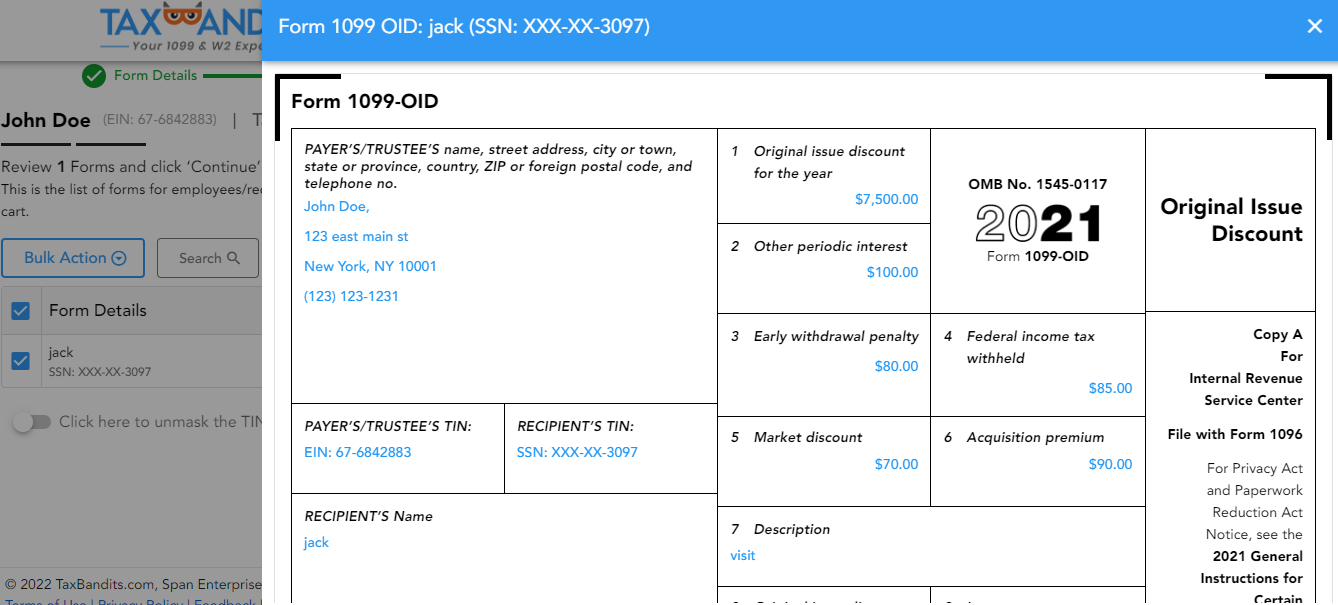
Task: Select recipient name jack link
Action: 316,542
